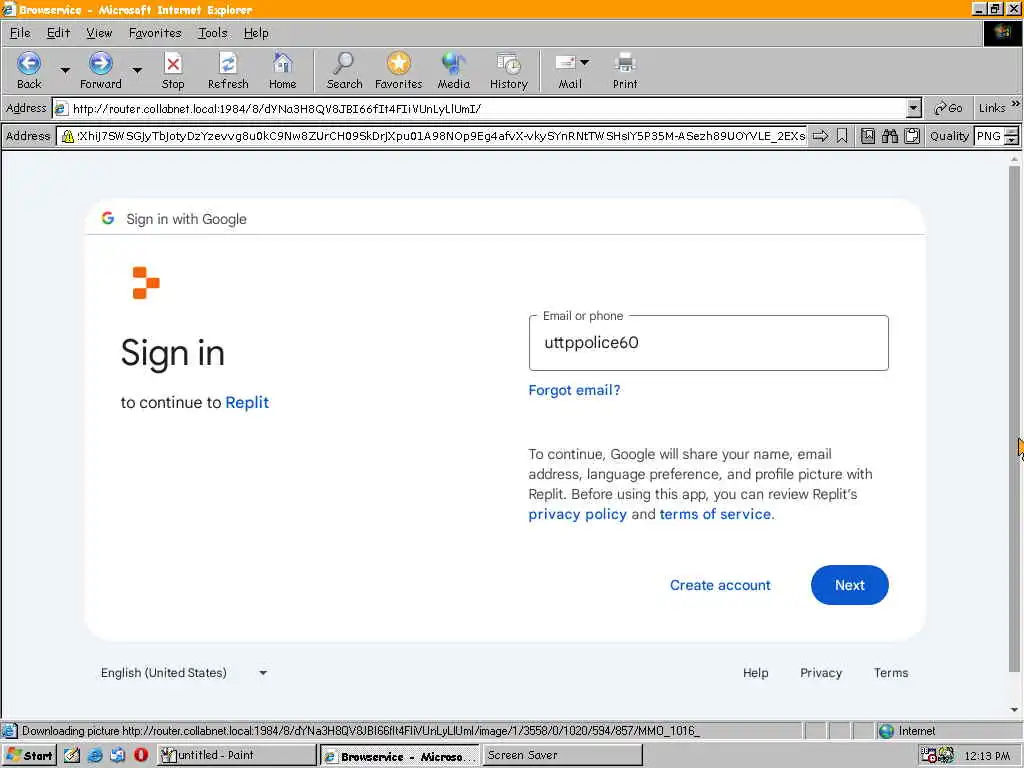Click the Terms footer link

tap(891, 673)
